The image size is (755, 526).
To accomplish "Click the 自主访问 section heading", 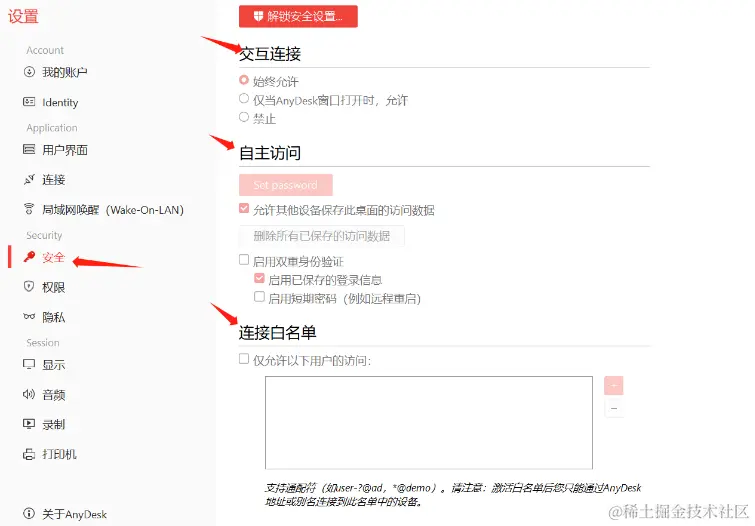I will (270, 153).
